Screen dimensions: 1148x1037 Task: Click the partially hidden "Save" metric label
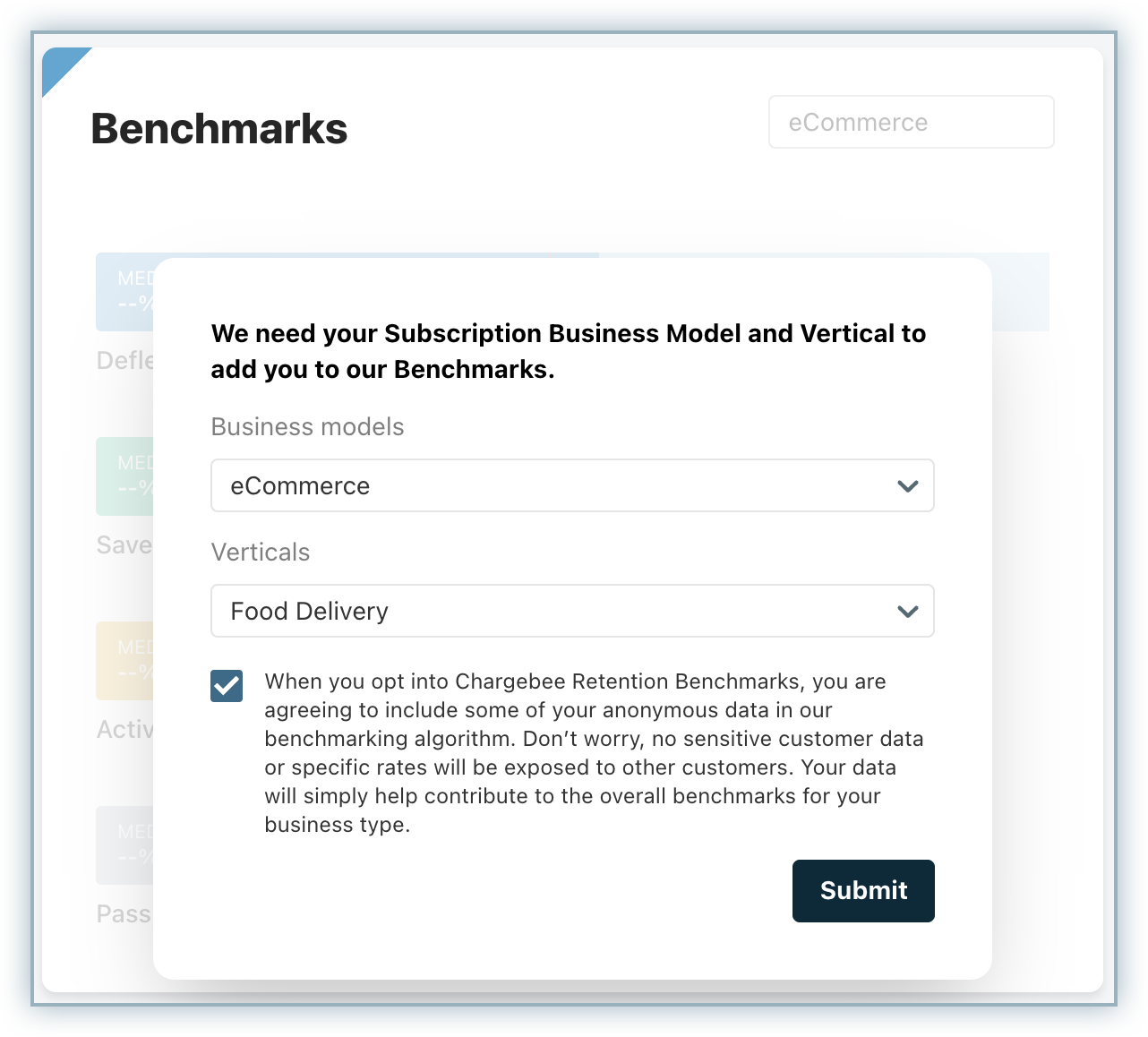click(x=124, y=545)
